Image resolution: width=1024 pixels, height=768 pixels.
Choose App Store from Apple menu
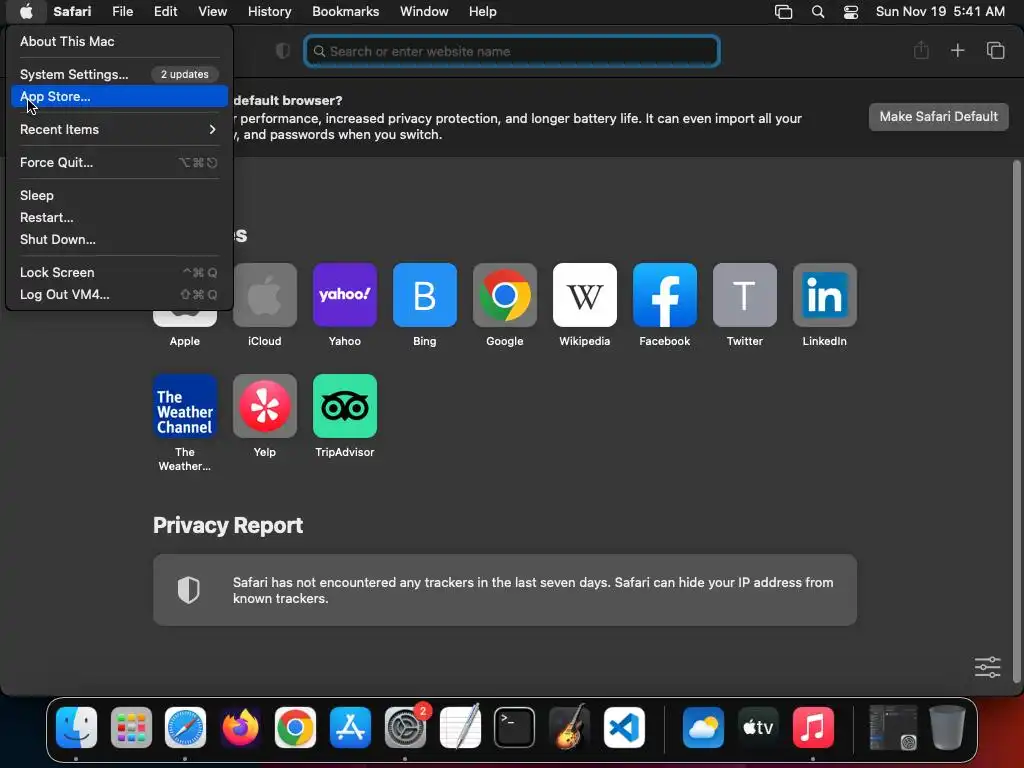119,96
